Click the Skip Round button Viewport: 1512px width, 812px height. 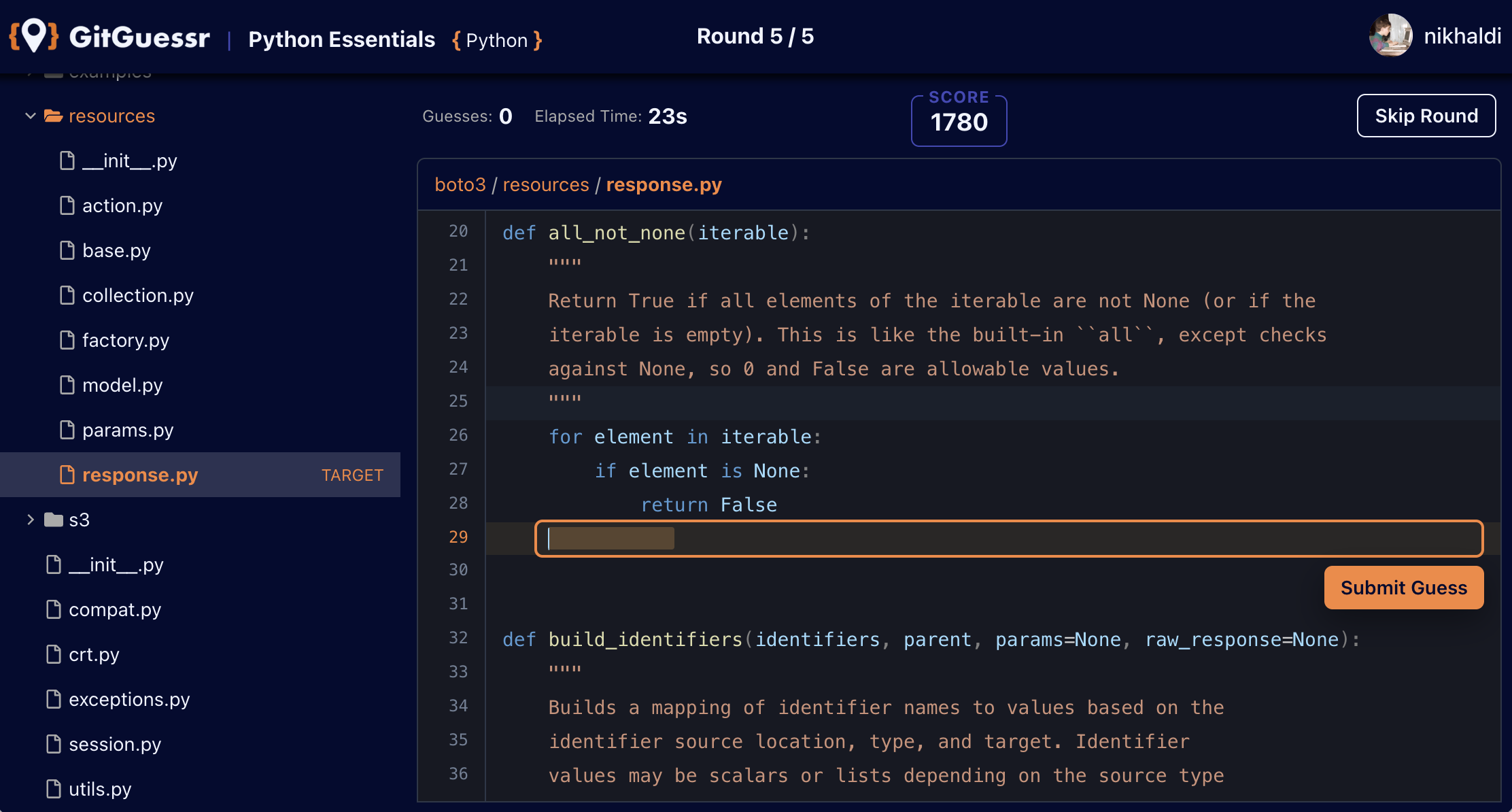click(1426, 116)
